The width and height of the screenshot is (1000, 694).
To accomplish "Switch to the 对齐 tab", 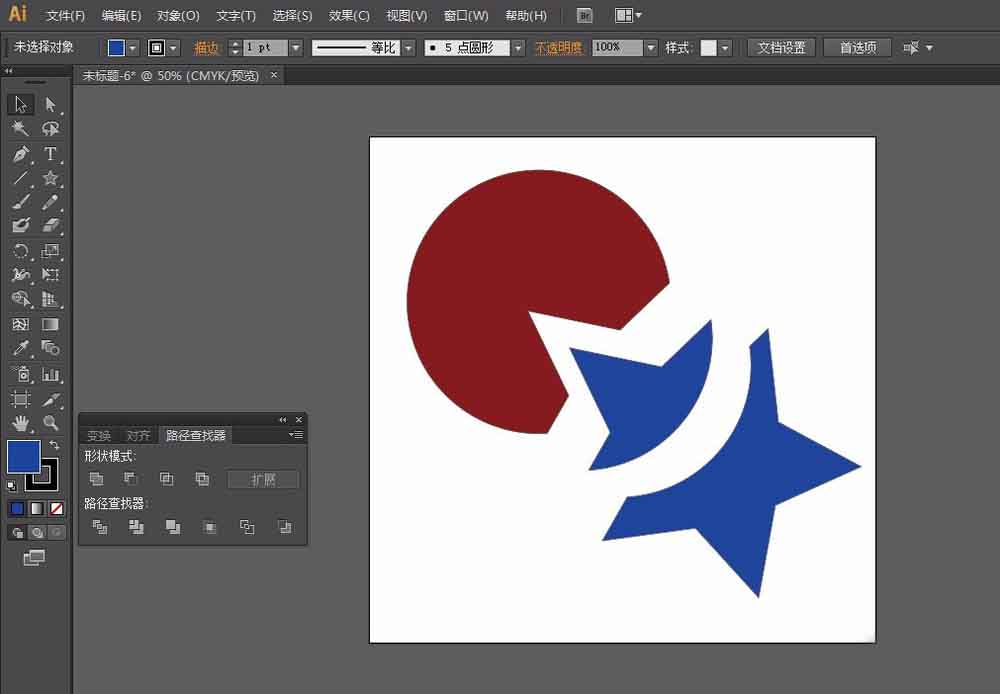I will [x=138, y=436].
